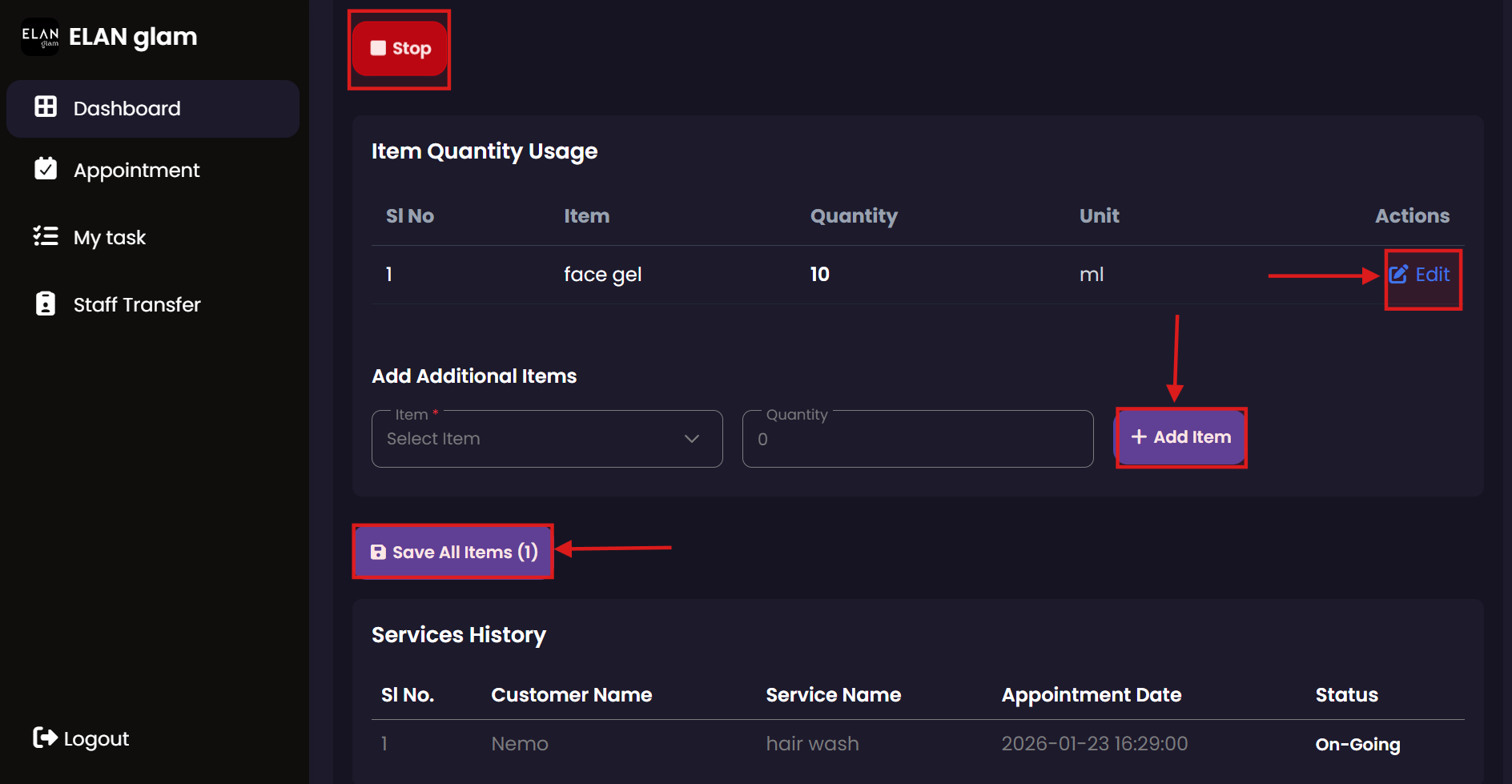Click the Staff Transfer badge icon
This screenshot has width=1512, height=784.
(46, 304)
